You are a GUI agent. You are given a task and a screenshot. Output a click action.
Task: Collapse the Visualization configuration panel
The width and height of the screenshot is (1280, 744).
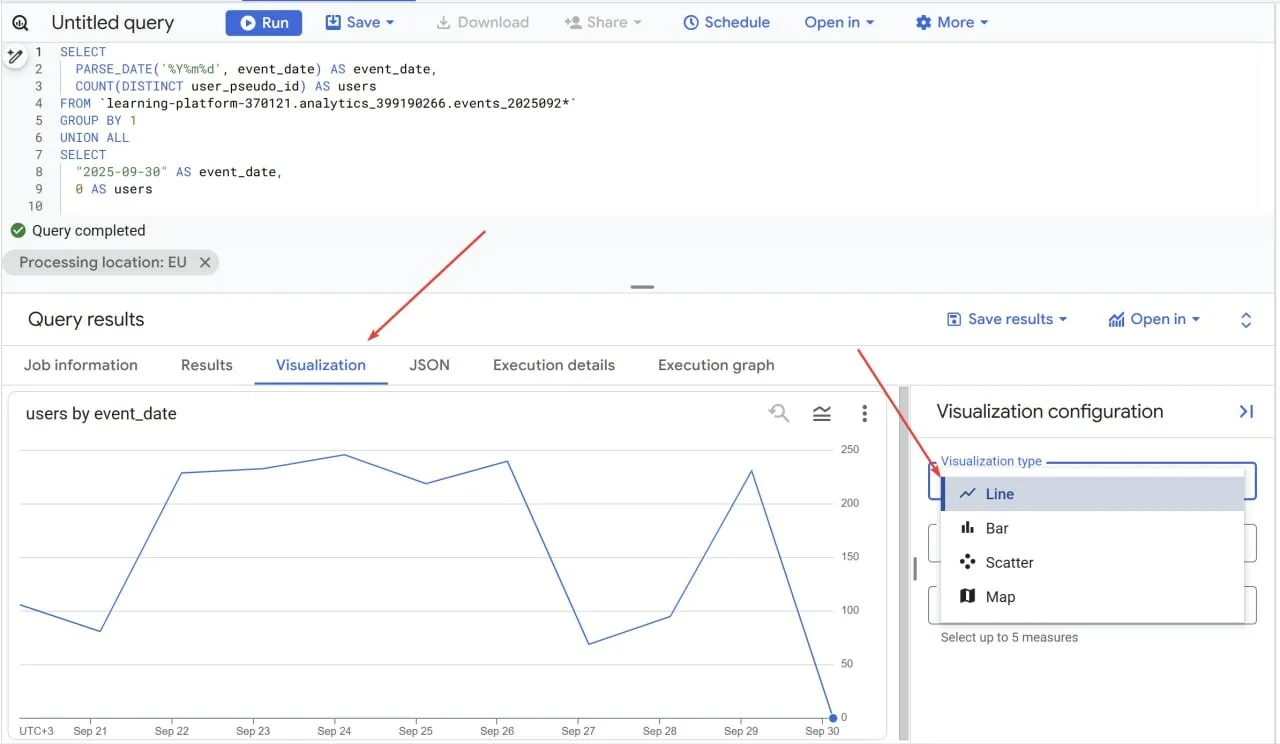coord(1246,411)
